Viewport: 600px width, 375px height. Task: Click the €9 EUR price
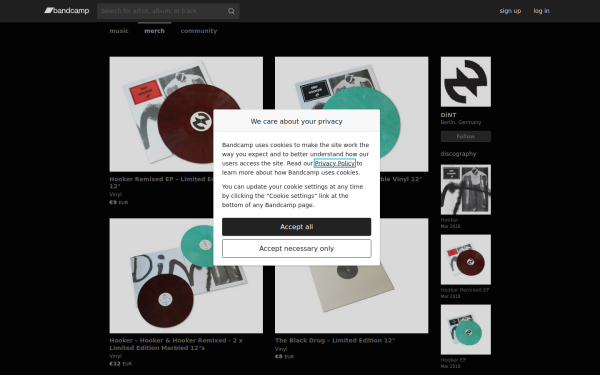point(119,202)
